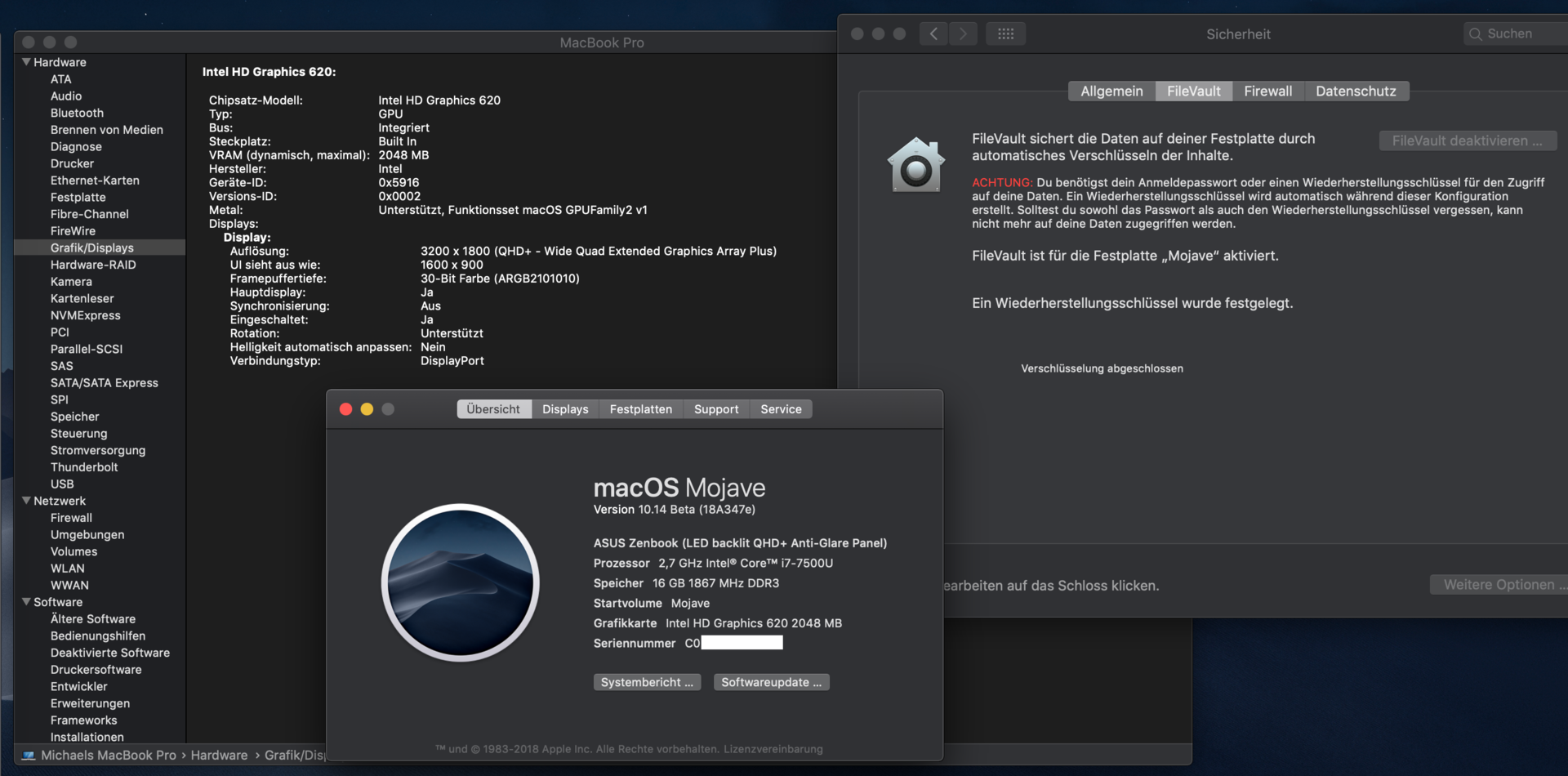Go back in the Sicherheit window
1568x776 pixels.
click(x=933, y=33)
